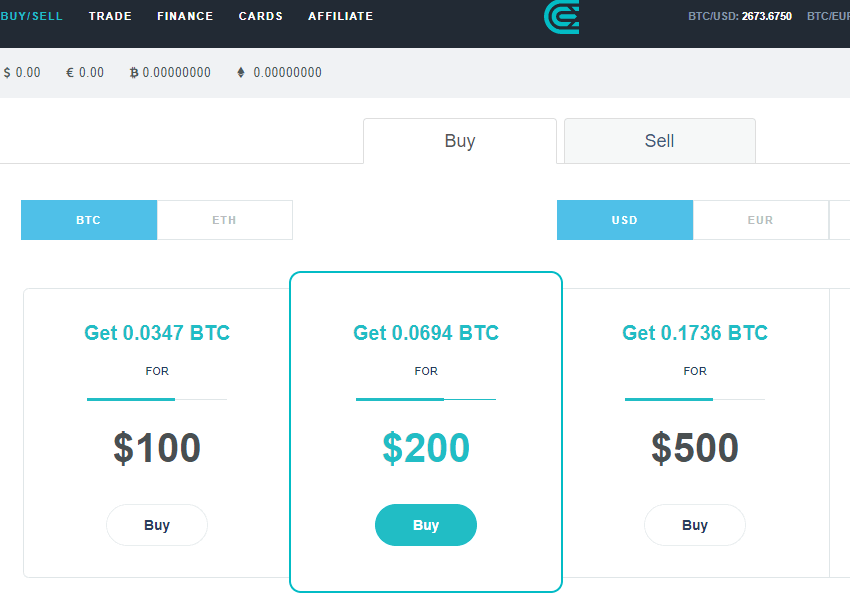Click the Ethereum balance icon
Image resolution: width=850 pixels, height=608 pixels.
241,72
